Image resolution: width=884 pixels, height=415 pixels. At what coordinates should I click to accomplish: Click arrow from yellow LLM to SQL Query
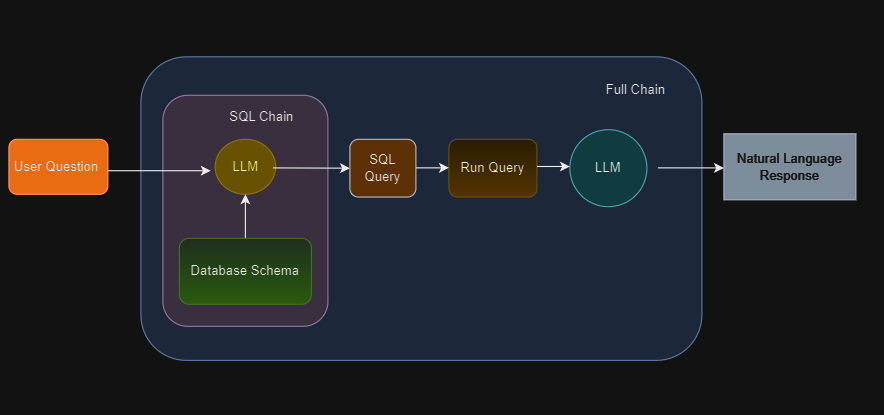[310, 168]
